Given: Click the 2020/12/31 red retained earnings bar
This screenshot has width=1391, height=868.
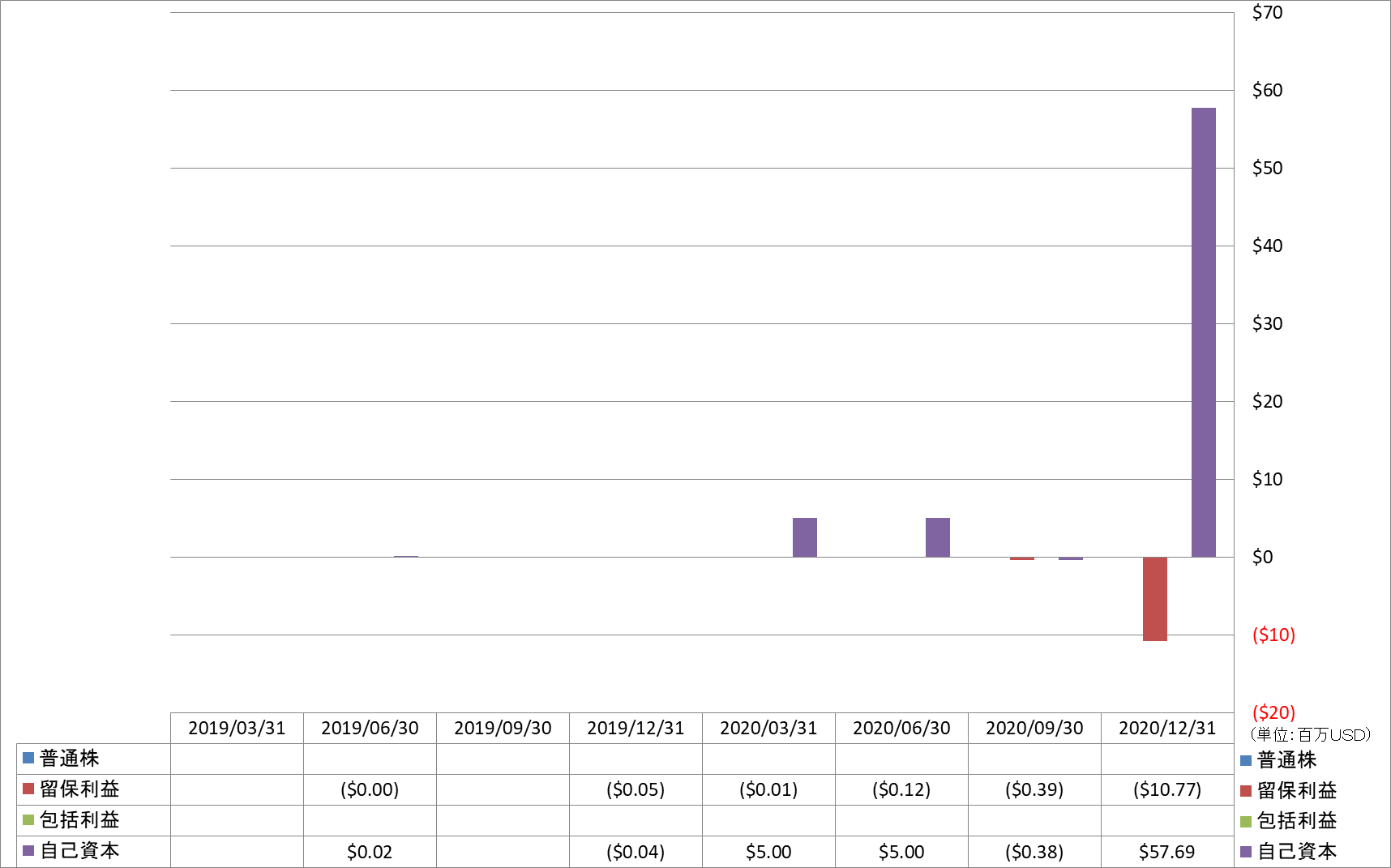Looking at the screenshot, I should (x=1154, y=599).
